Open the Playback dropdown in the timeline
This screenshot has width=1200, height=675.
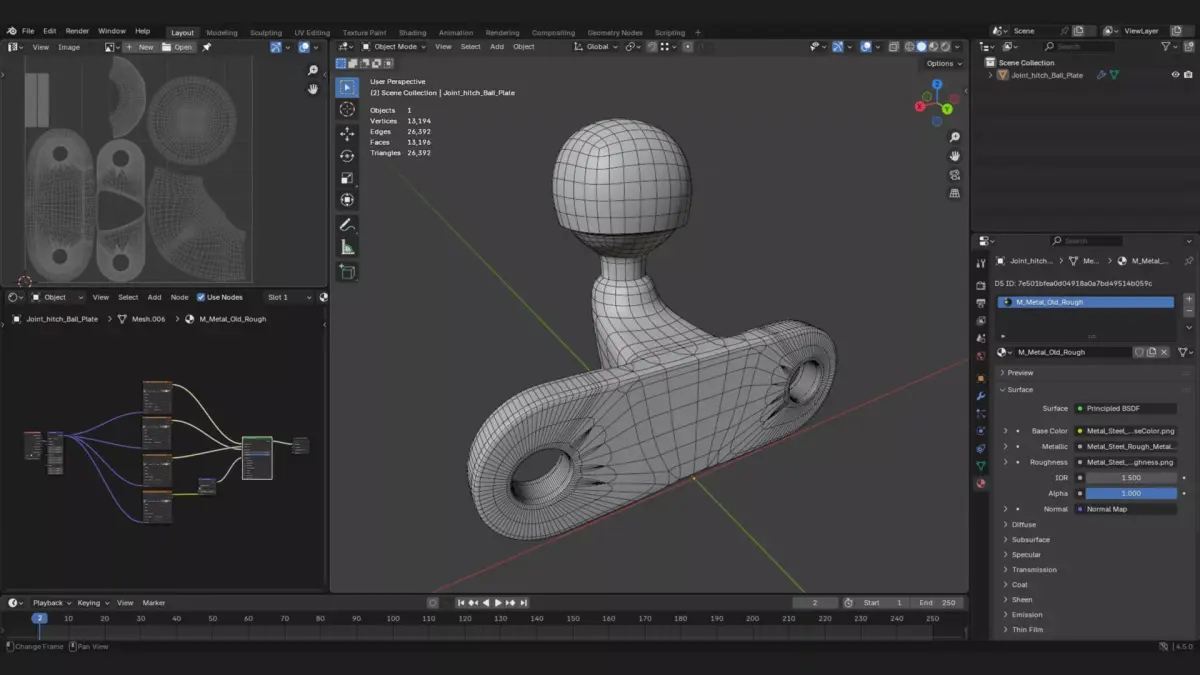tap(51, 603)
